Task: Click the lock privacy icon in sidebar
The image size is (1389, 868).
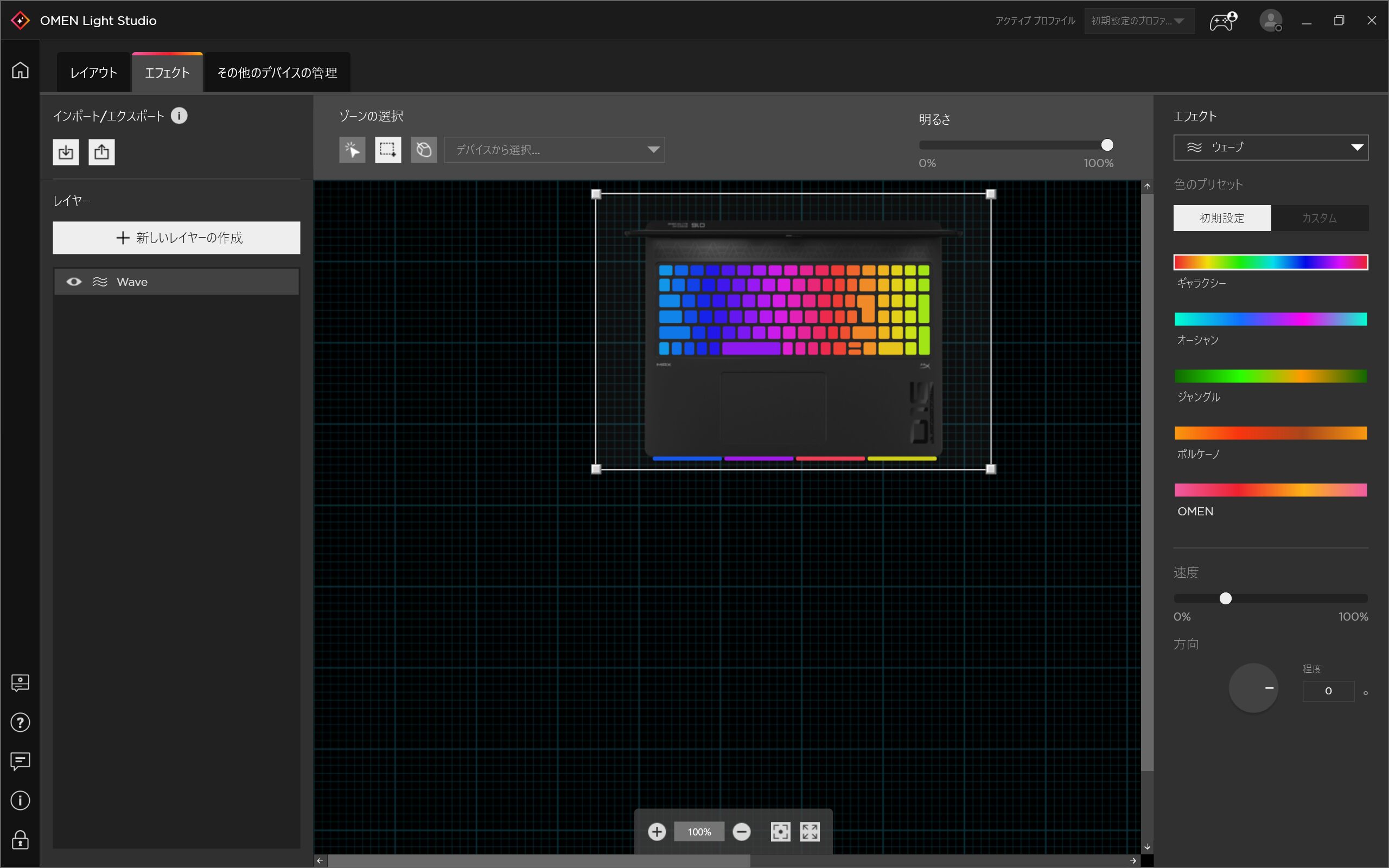Action: pos(20,840)
